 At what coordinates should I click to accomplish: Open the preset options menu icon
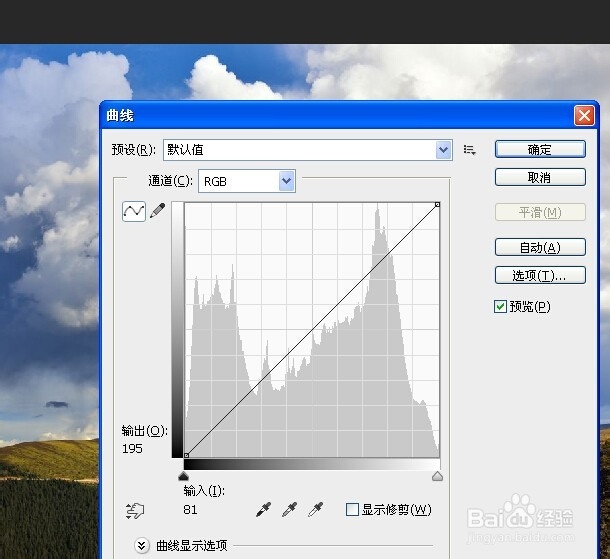click(470, 150)
